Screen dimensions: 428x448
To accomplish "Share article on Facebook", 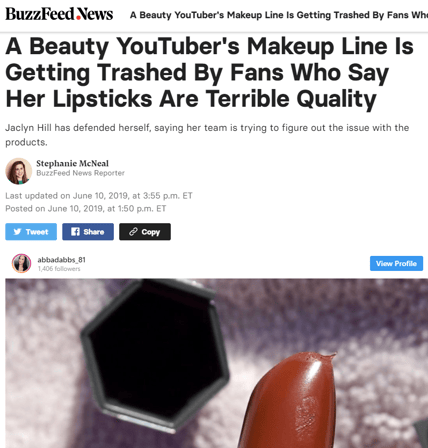I will [x=88, y=232].
